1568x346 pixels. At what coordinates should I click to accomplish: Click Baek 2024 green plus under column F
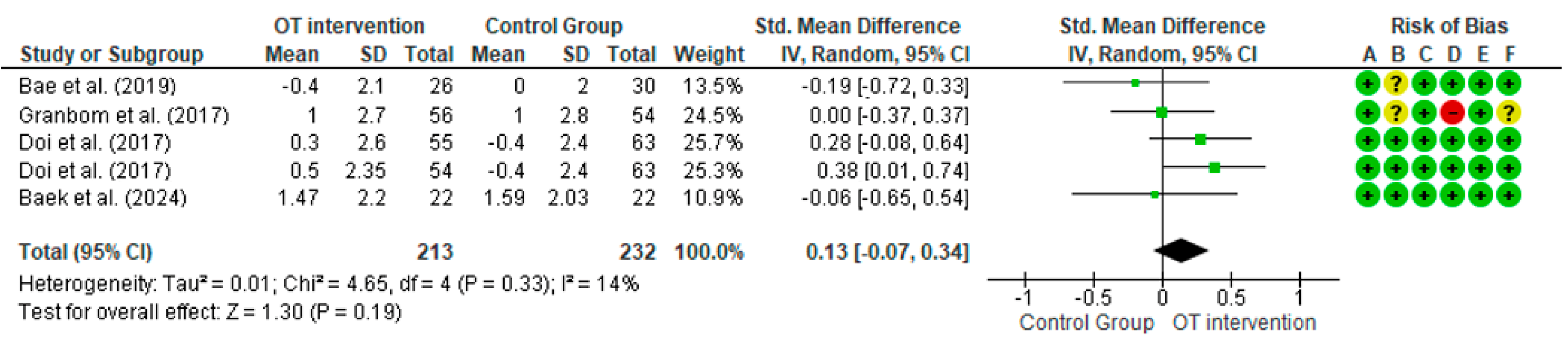[x=1509, y=196]
